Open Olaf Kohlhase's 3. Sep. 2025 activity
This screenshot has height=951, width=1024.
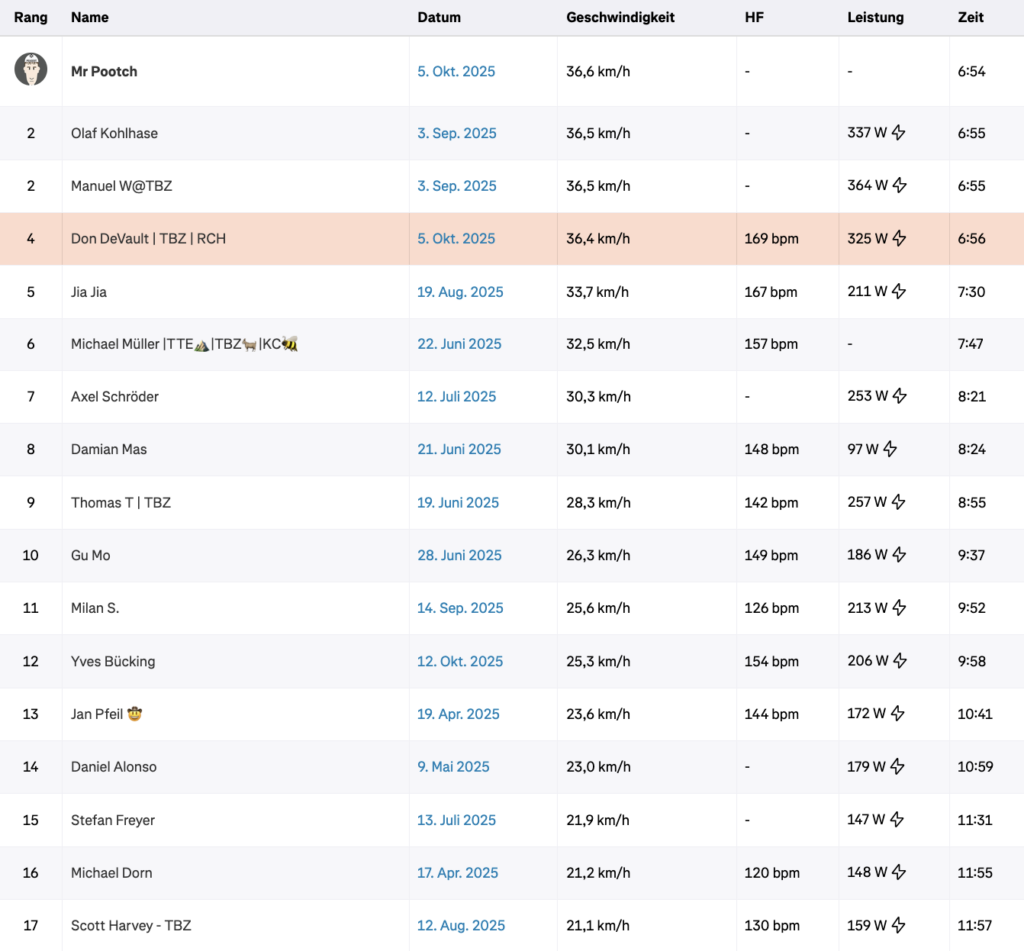point(457,133)
